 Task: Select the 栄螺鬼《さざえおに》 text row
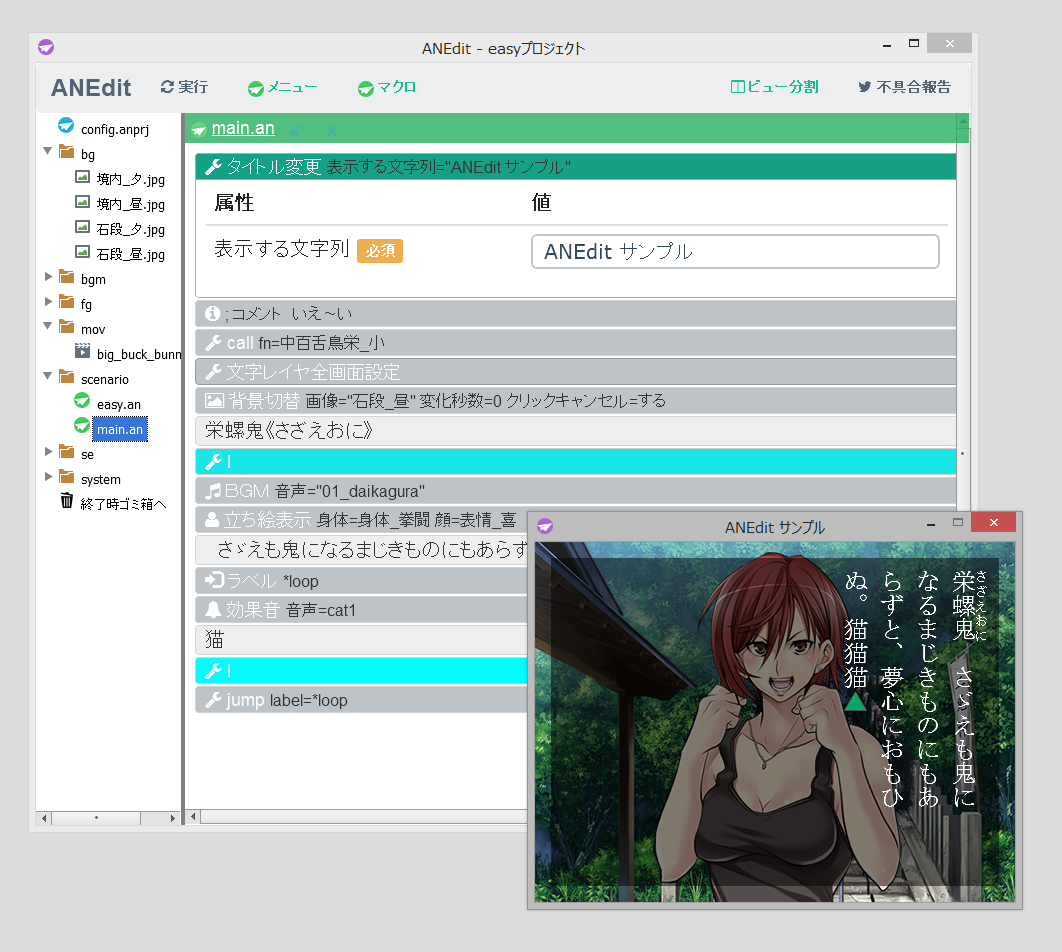tap(576, 431)
